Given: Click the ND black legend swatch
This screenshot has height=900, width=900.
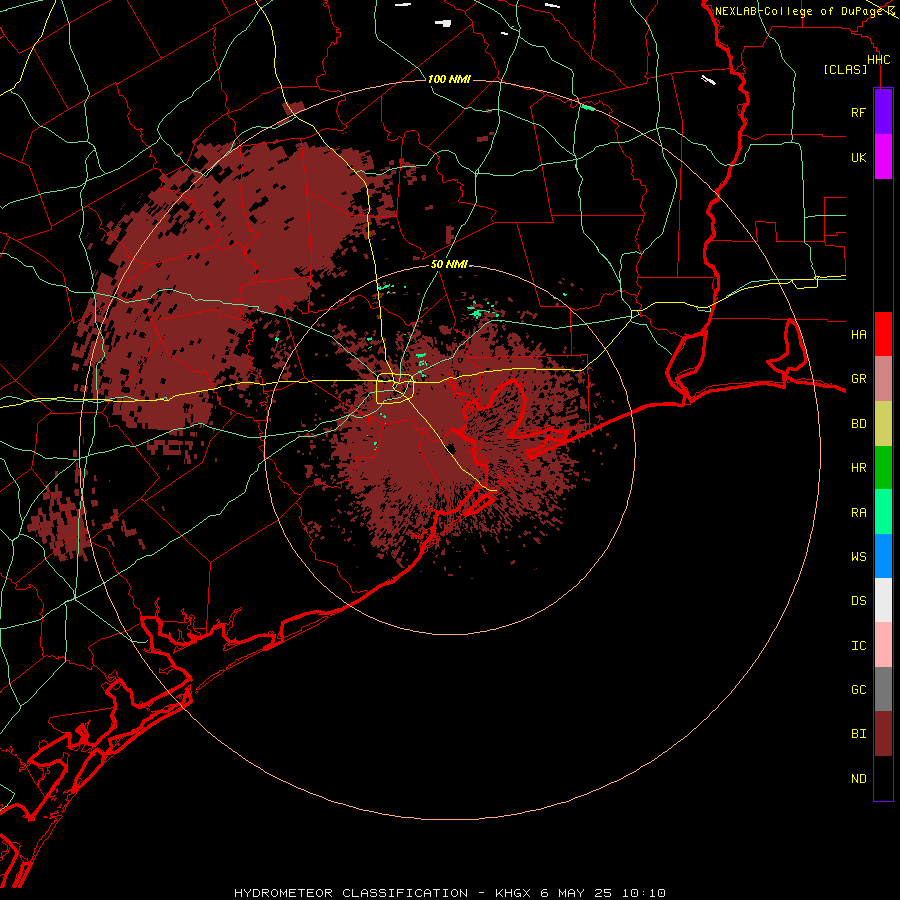Looking at the screenshot, I should tap(883, 778).
